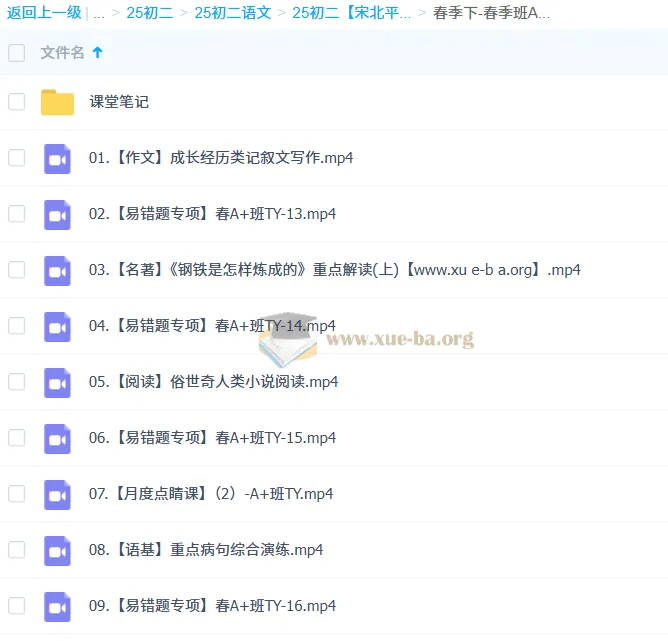Click the 文件名 column header
The height and width of the screenshot is (641, 668).
[62, 53]
